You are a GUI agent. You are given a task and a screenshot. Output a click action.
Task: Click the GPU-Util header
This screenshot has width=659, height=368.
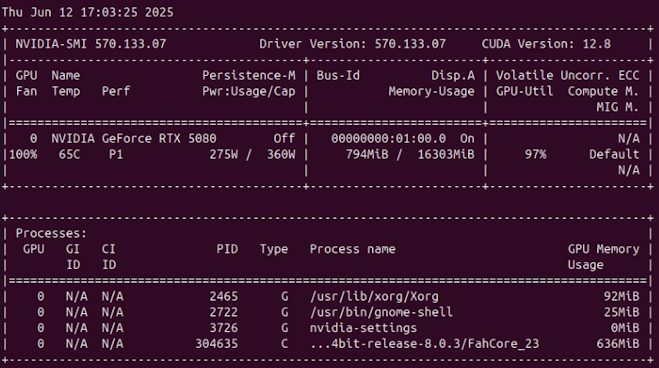point(524,92)
